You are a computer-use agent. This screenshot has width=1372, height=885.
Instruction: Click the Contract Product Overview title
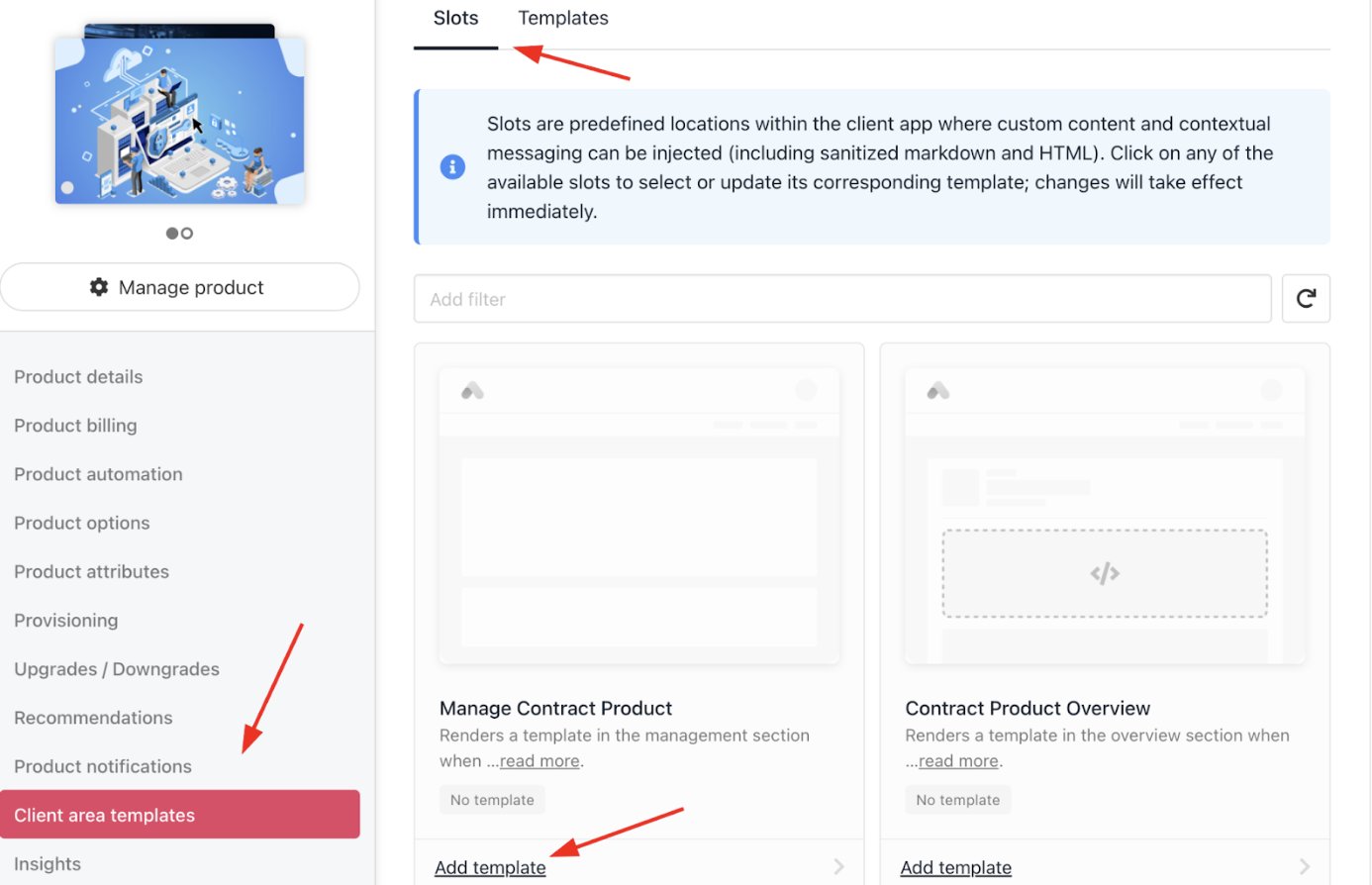(1028, 709)
